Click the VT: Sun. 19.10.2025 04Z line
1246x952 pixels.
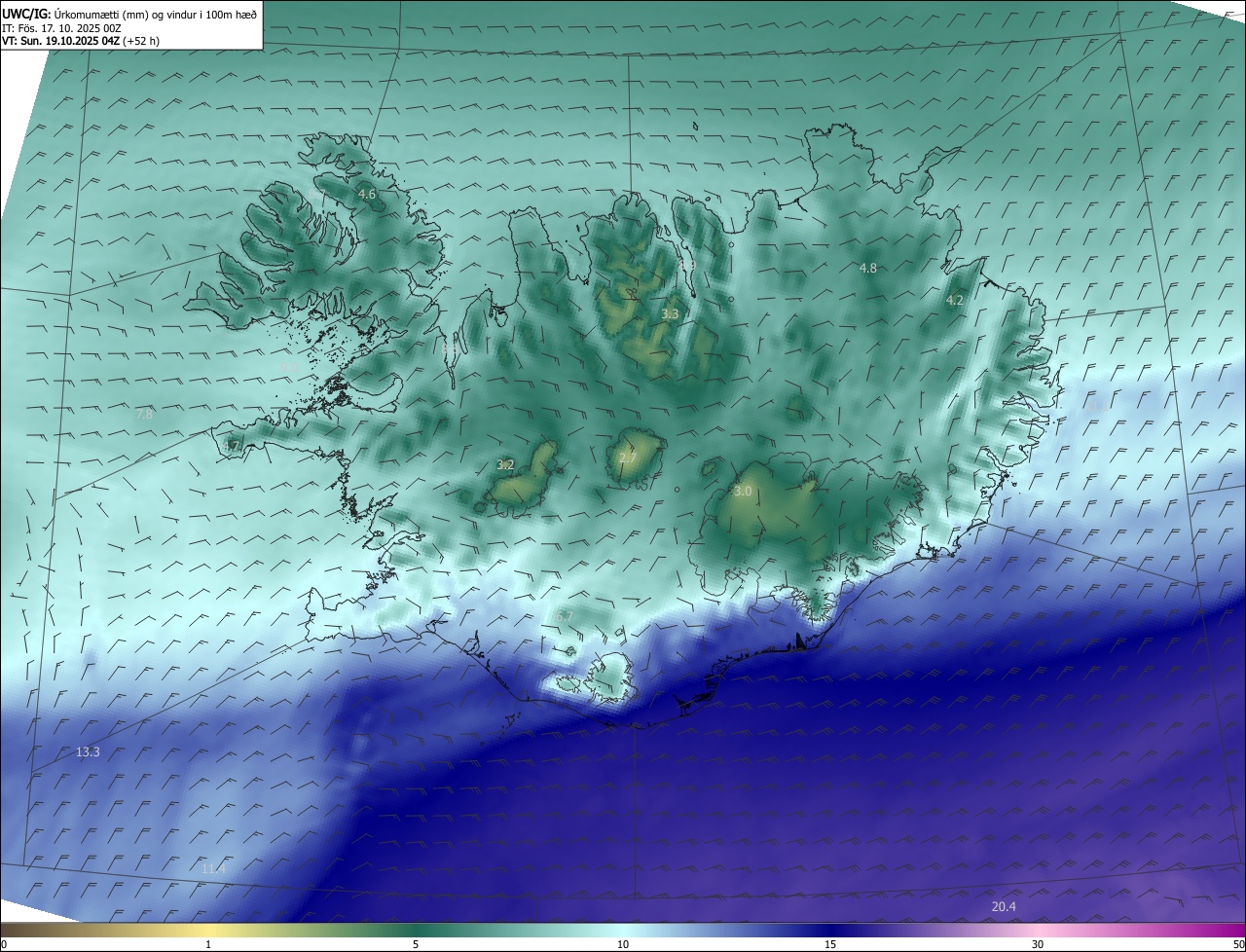click(x=81, y=41)
